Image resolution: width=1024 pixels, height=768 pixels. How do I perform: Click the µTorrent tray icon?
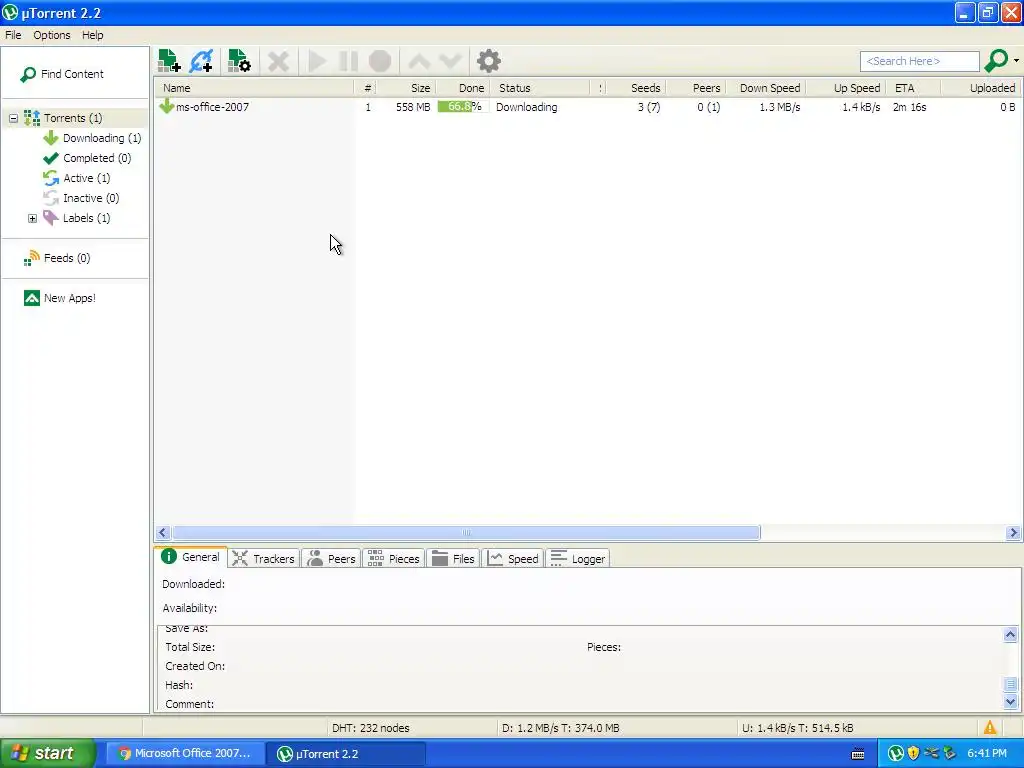[x=895, y=754]
